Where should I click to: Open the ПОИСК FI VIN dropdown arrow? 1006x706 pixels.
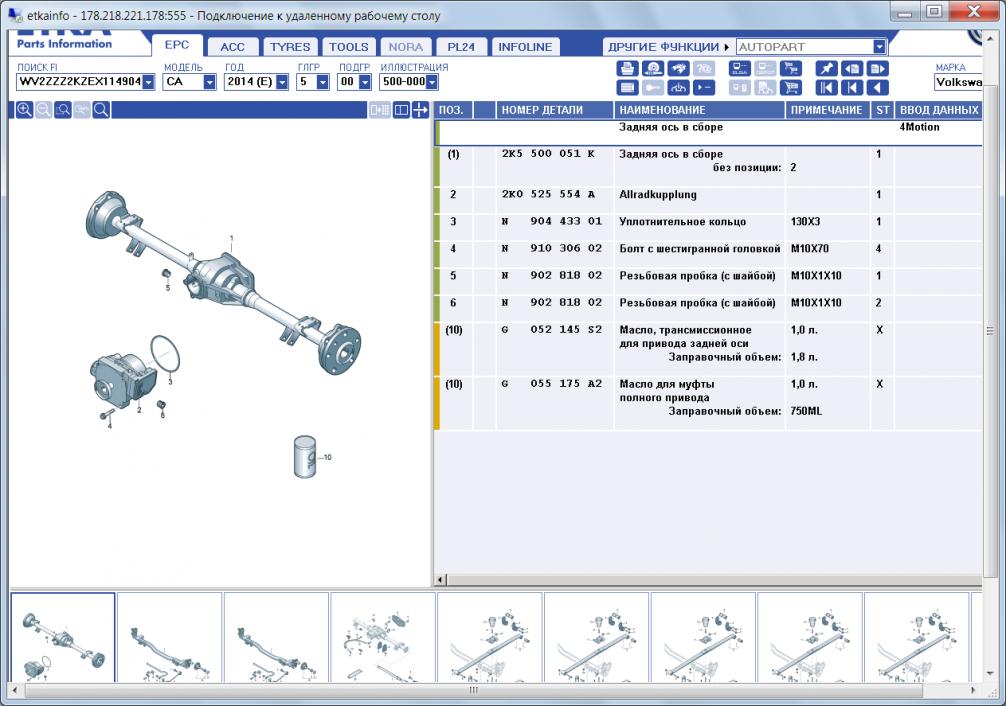click(x=148, y=82)
